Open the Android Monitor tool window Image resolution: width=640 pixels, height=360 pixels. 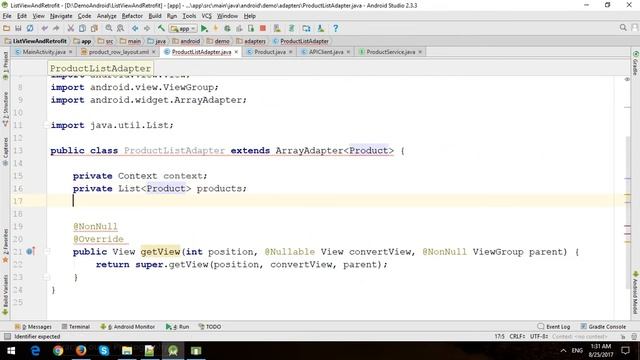point(128,327)
